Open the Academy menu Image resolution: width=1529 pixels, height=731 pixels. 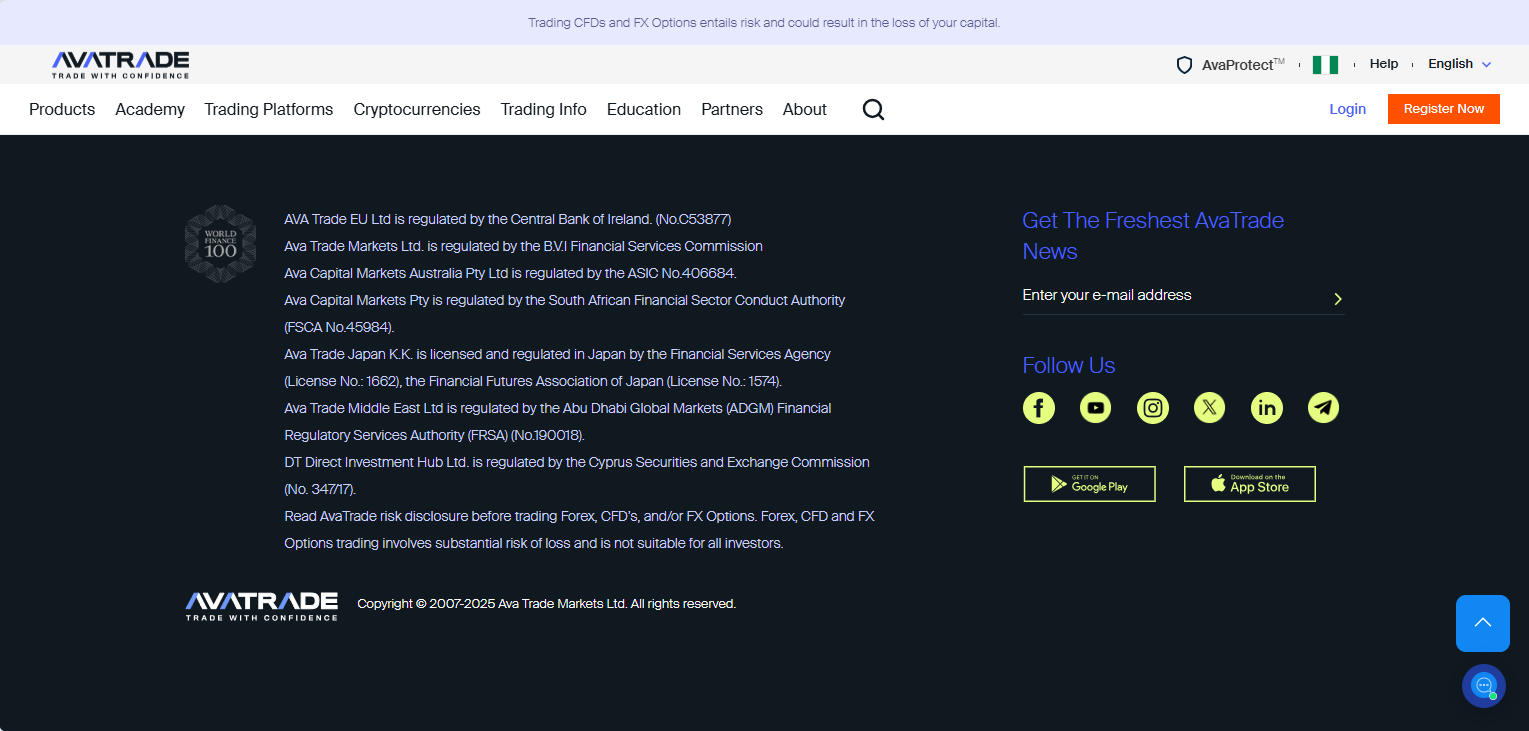150,110
